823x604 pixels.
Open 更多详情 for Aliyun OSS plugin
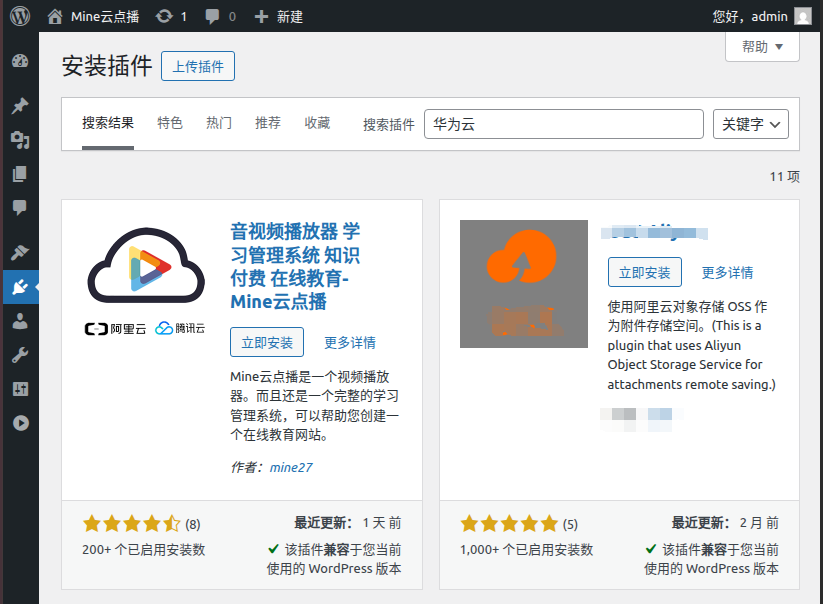727,272
